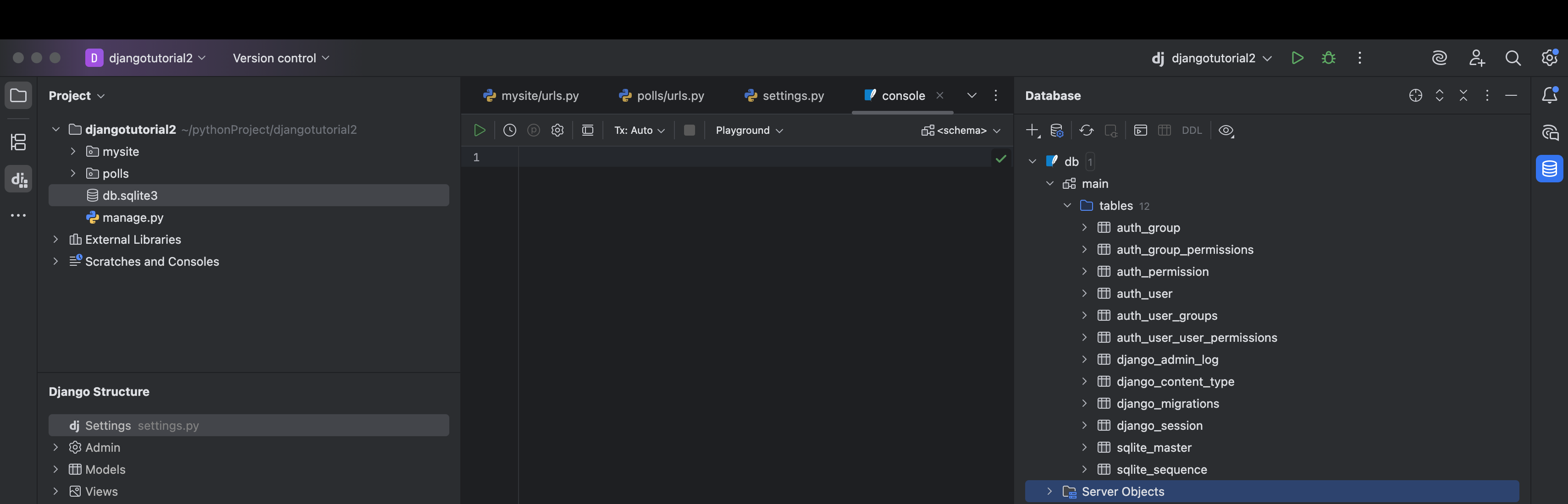The image size is (1568, 504).
Task: Open Database panel options menu
Action: point(1487,95)
